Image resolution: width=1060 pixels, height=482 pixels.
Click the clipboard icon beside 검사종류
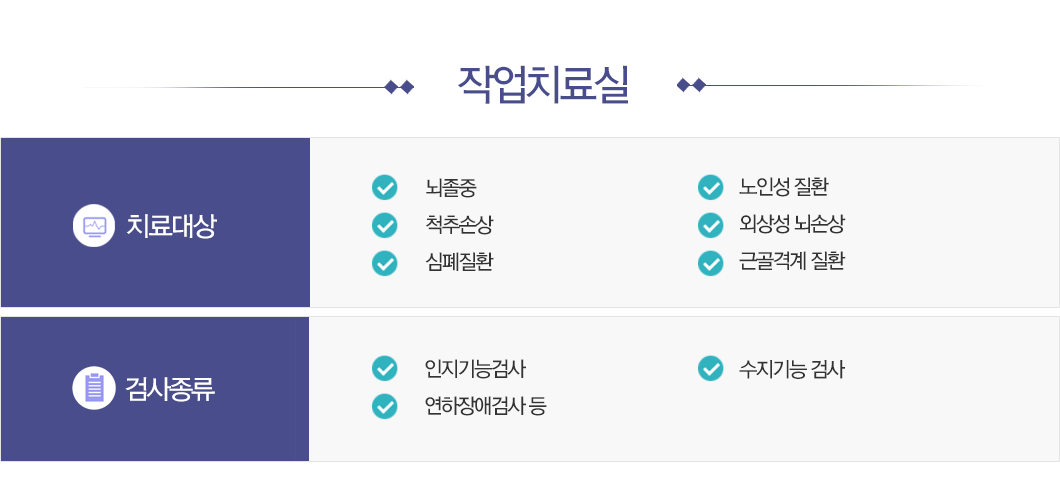click(94, 388)
